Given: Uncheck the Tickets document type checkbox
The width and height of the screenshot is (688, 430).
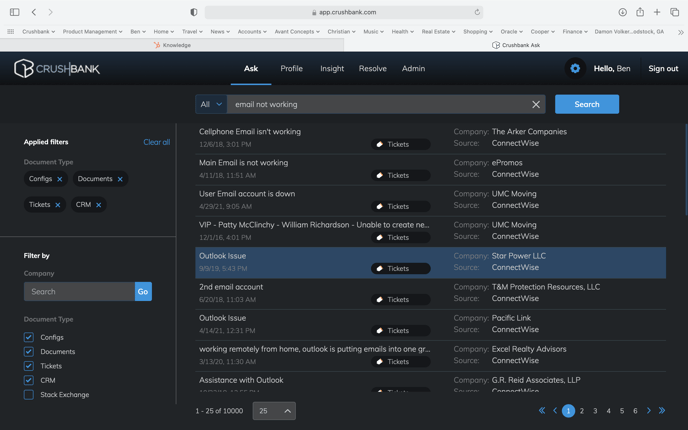Looking at the screenshot, I should [x=29, y=366].
